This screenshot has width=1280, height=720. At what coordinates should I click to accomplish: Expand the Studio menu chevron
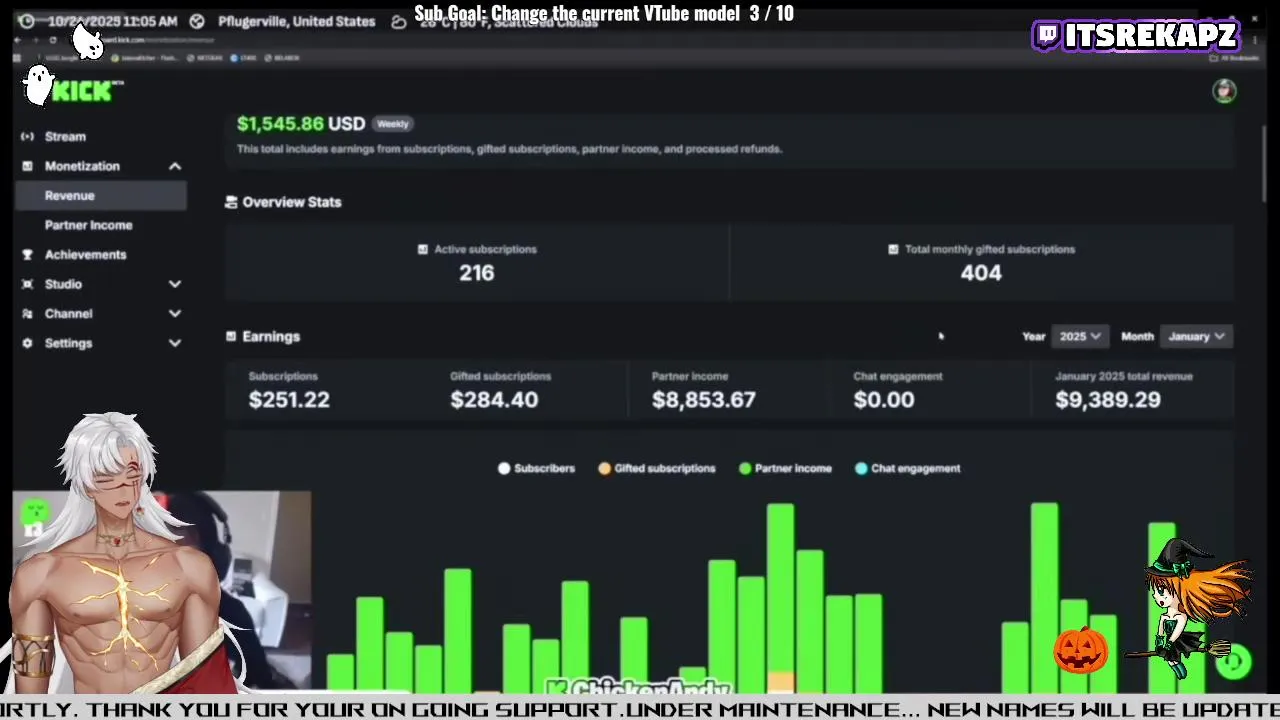[x=175, y=284]
